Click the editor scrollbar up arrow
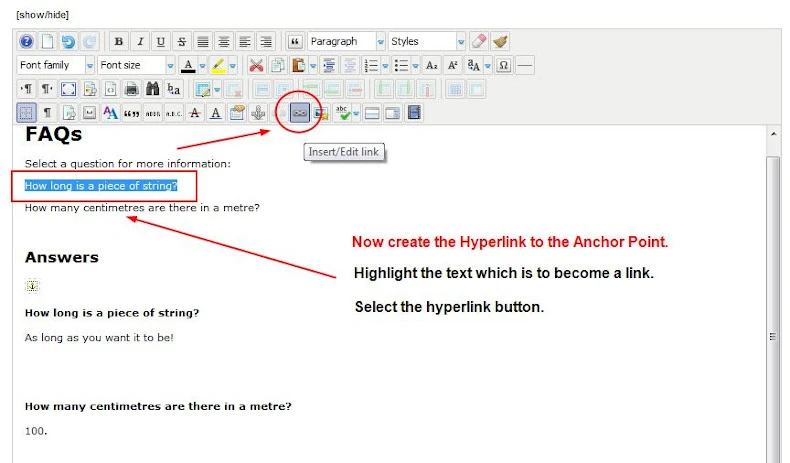Screen dimensions: 790x463 (773, 134)
